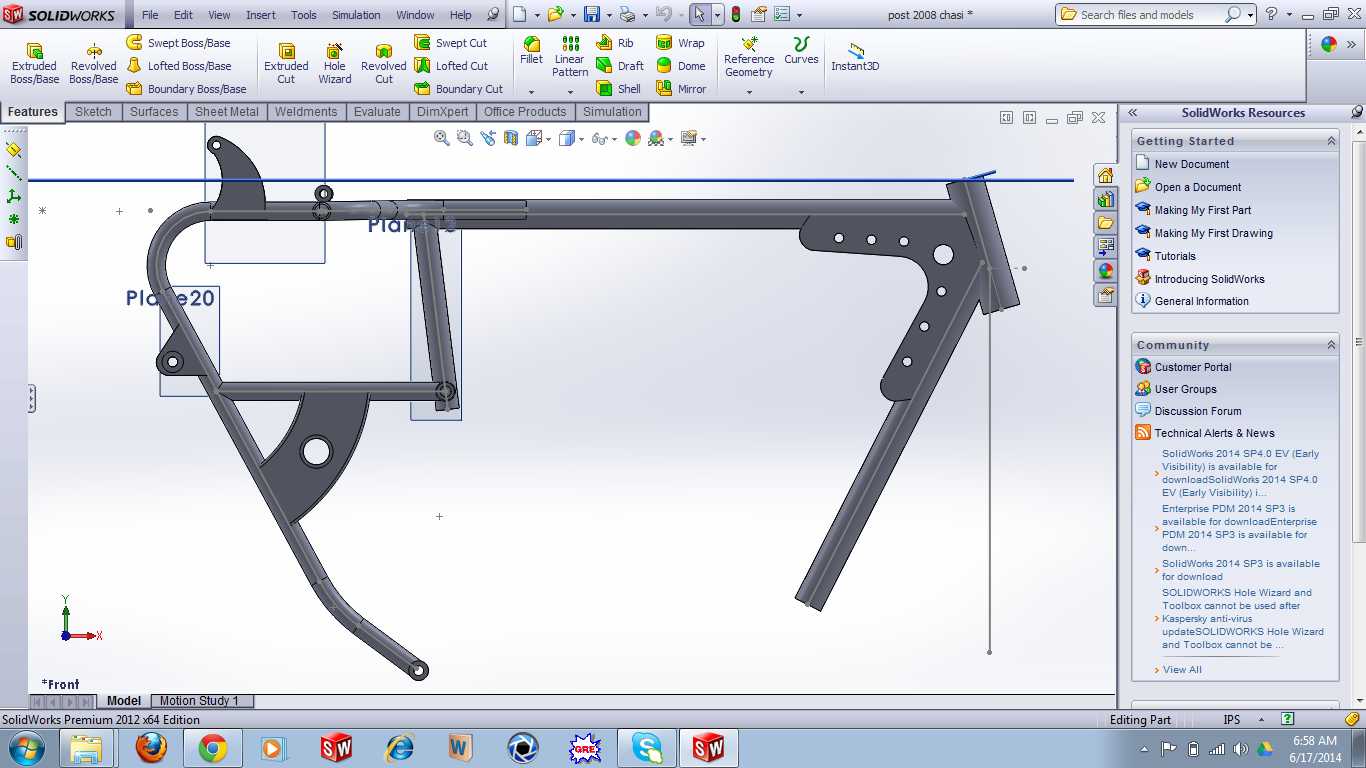Open the Edit Appearance color tool
The width and height of the screenshot is (1366, 768).
[633, 138]
